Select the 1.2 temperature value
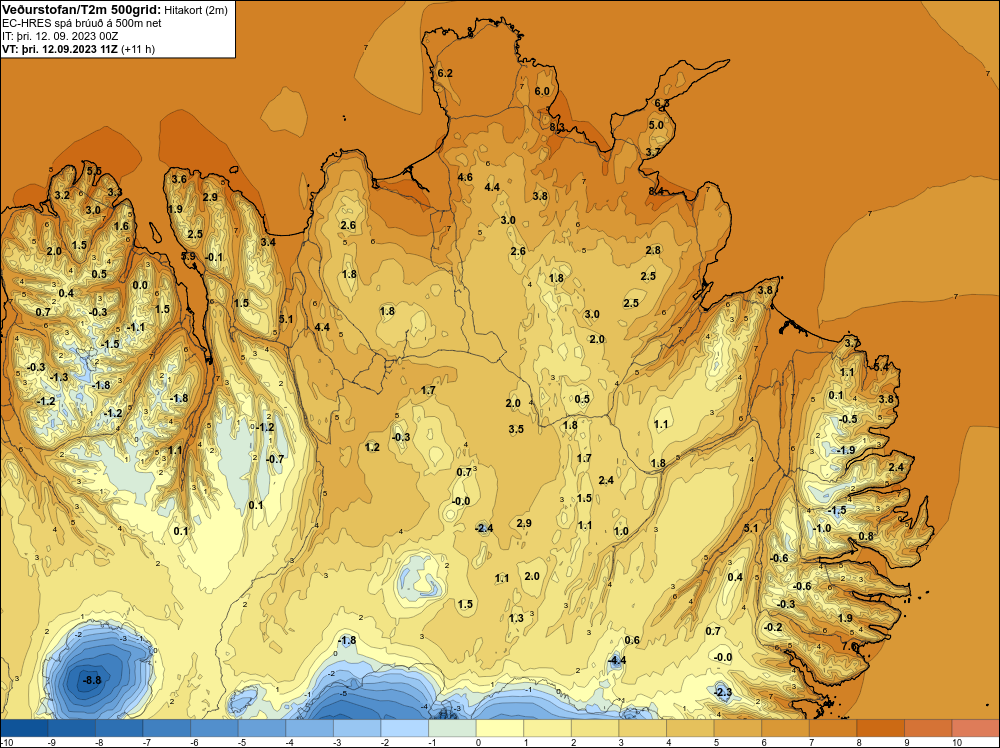Viewport: 1000px width, 748px height. point(372,447)
